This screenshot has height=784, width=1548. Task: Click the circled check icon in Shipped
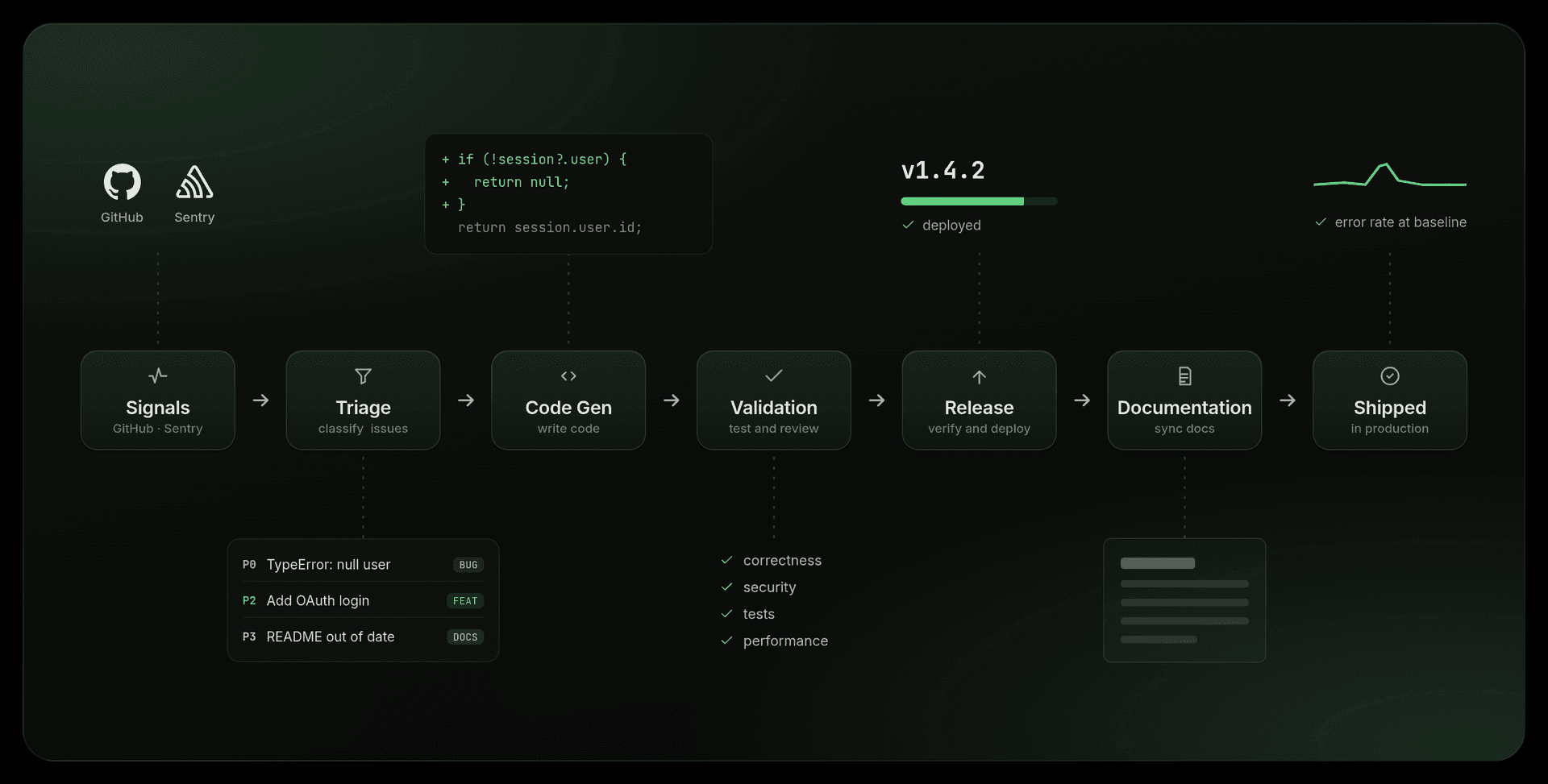(x=1390, y=375)
